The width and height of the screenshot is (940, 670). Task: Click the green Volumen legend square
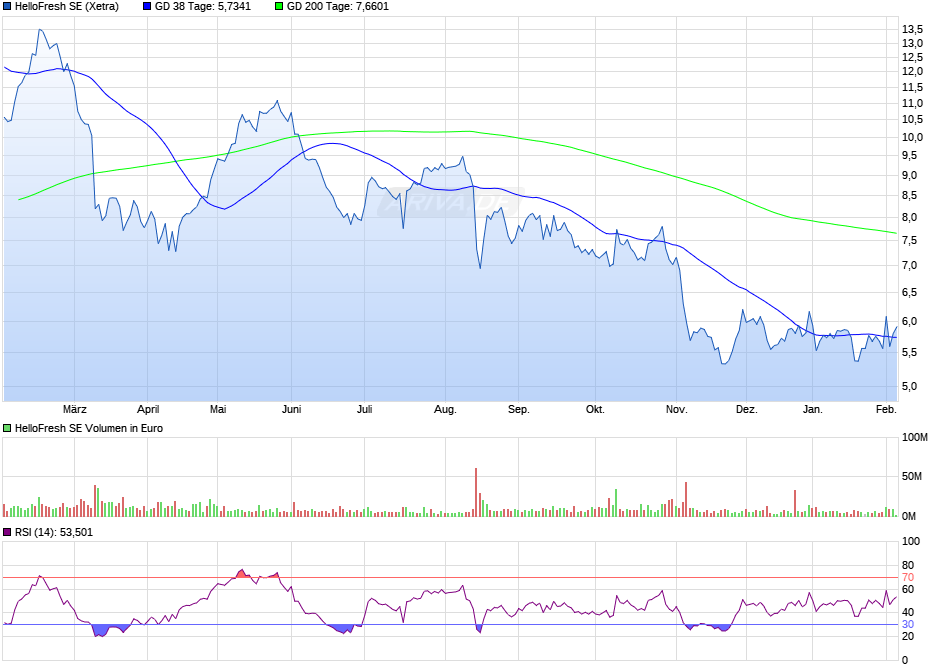(7, 428)
